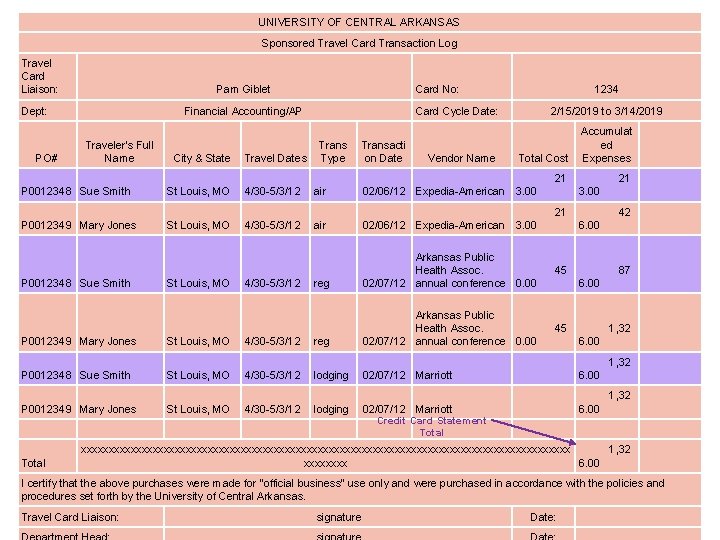This screenshot has width=720, height=540.
Task: Select 'Mary Jones' in the air transaction row
Action: [120, 219]
